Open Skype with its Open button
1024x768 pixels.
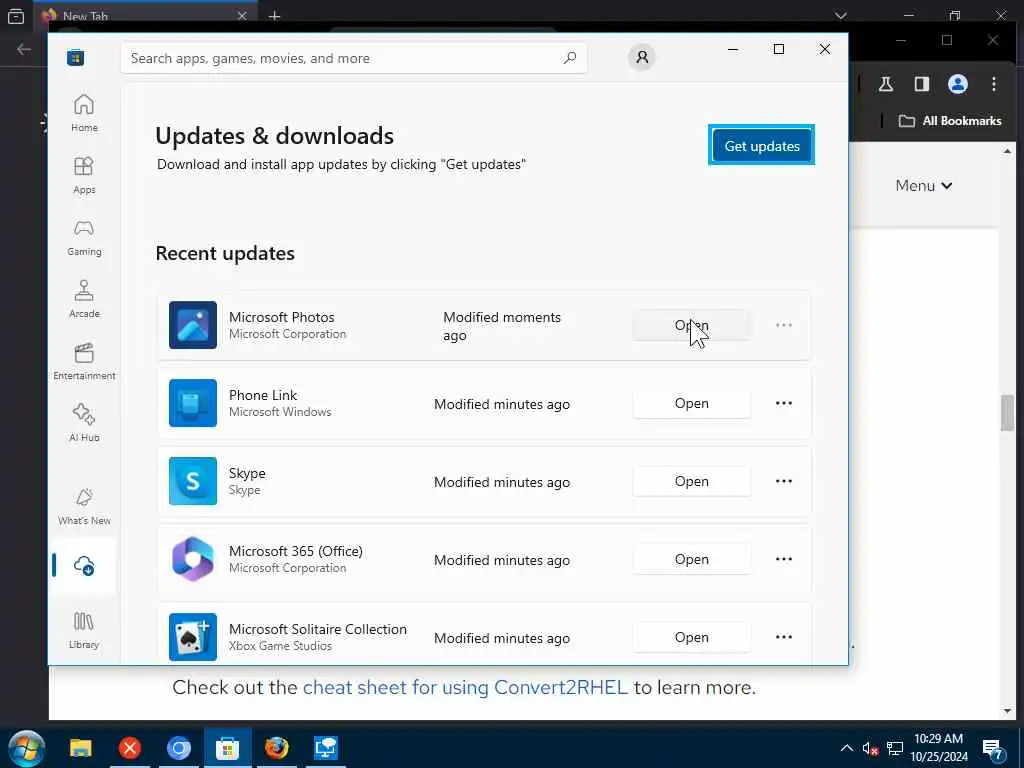coord(692,481)
